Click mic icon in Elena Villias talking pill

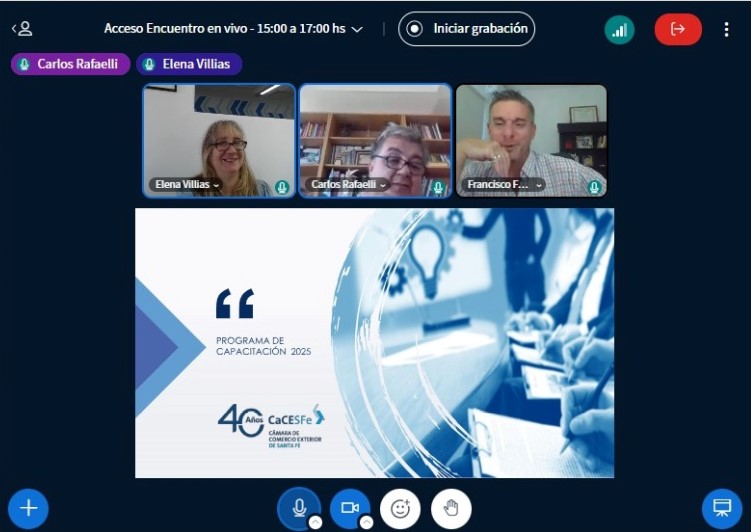(149, 65)
